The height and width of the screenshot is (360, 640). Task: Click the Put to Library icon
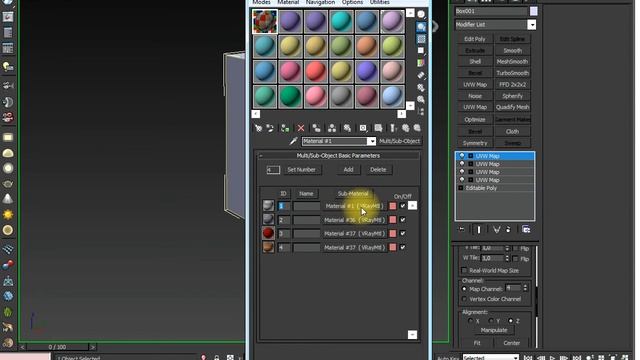[347, 128]
